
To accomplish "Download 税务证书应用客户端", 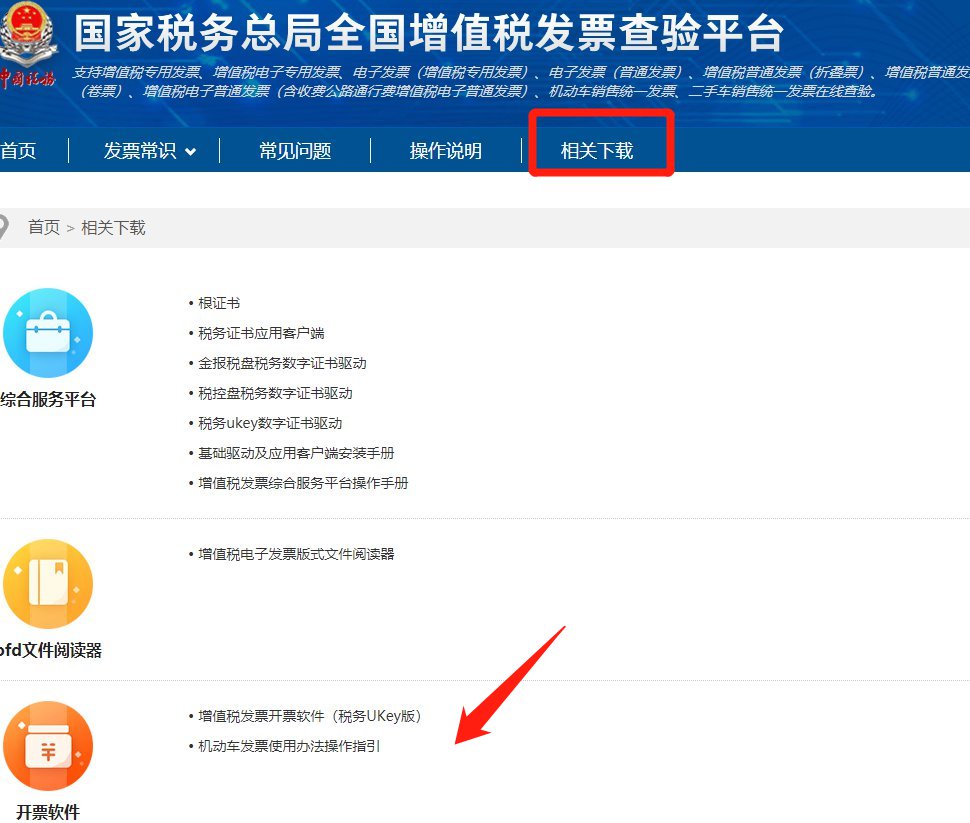I will (x=261, y=333).
